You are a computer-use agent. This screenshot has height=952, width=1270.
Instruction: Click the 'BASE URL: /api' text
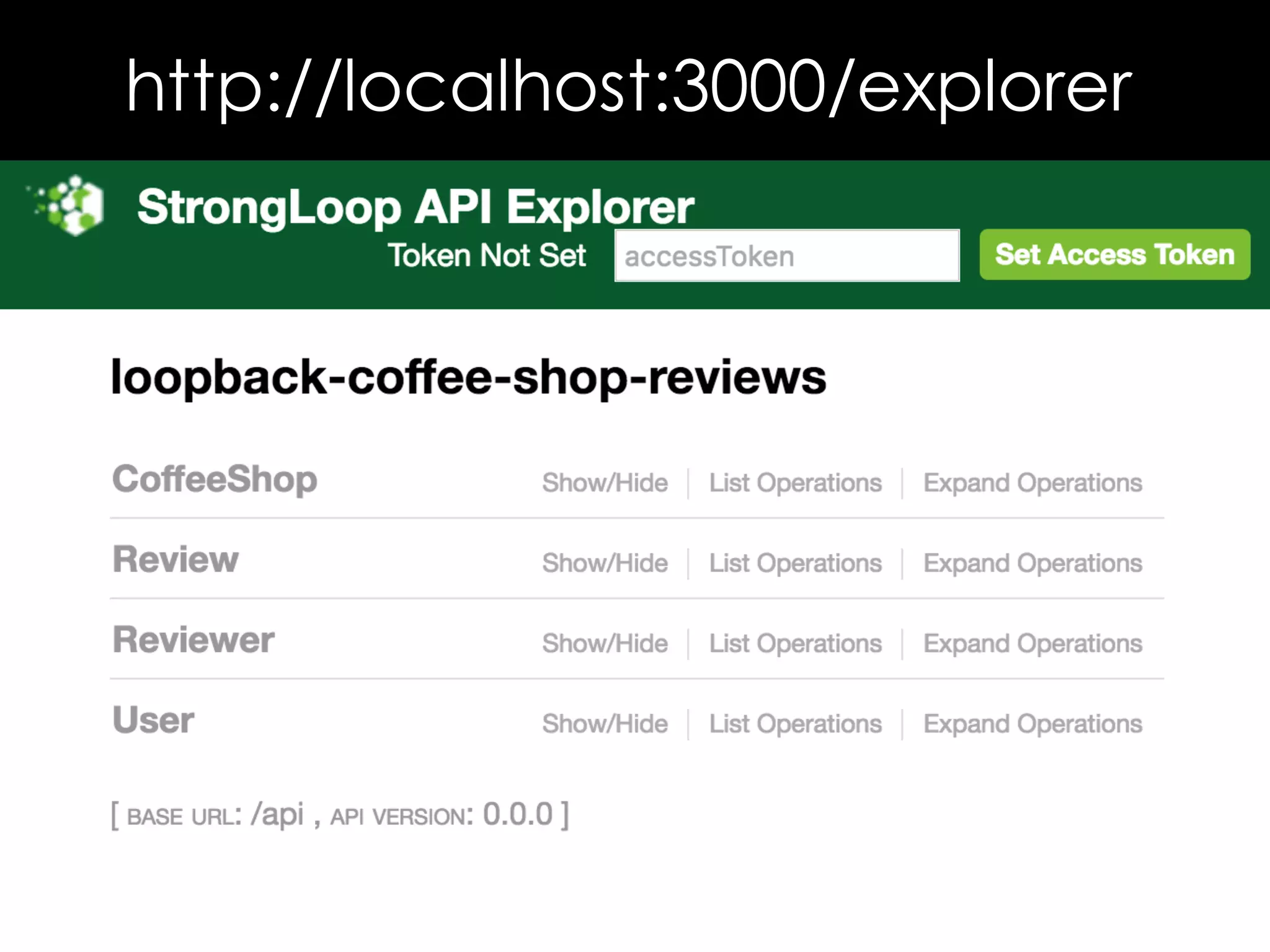215,815
